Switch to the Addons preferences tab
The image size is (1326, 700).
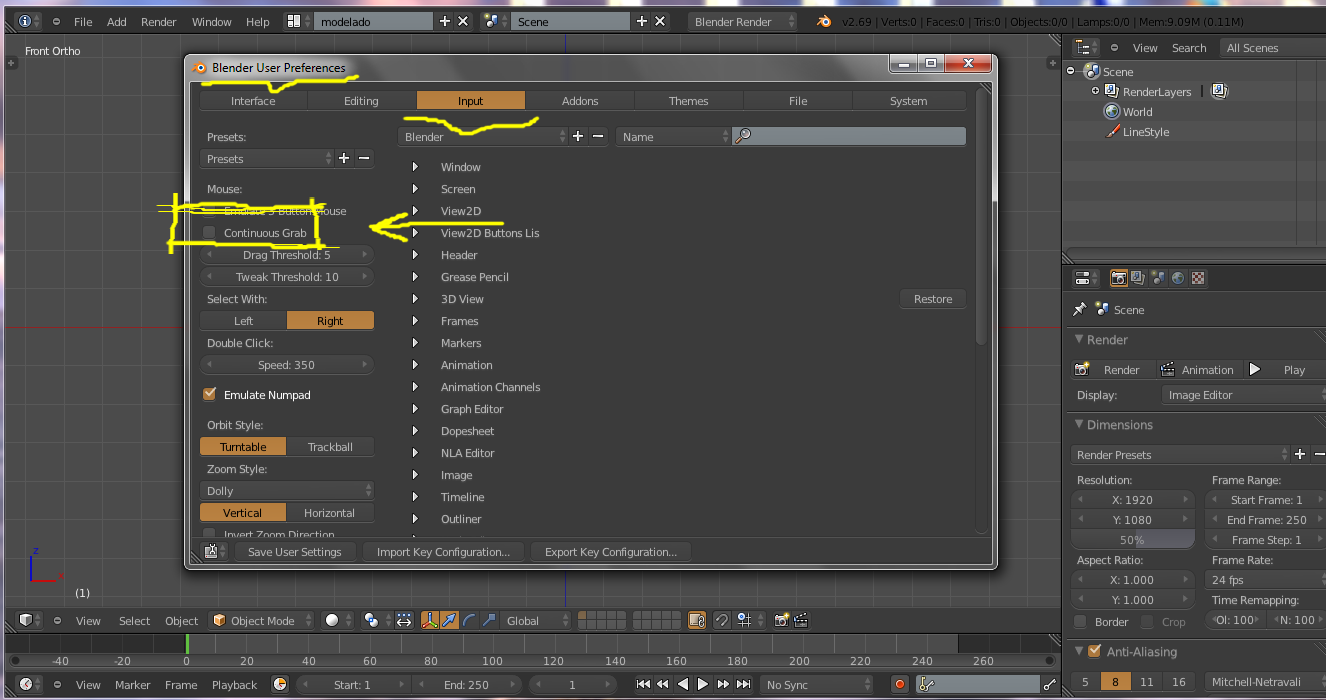[x=580, y=101]
